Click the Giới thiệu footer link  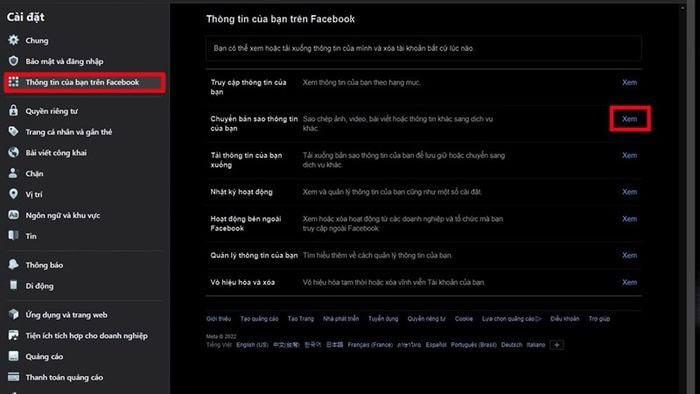(x=218, y=319)
